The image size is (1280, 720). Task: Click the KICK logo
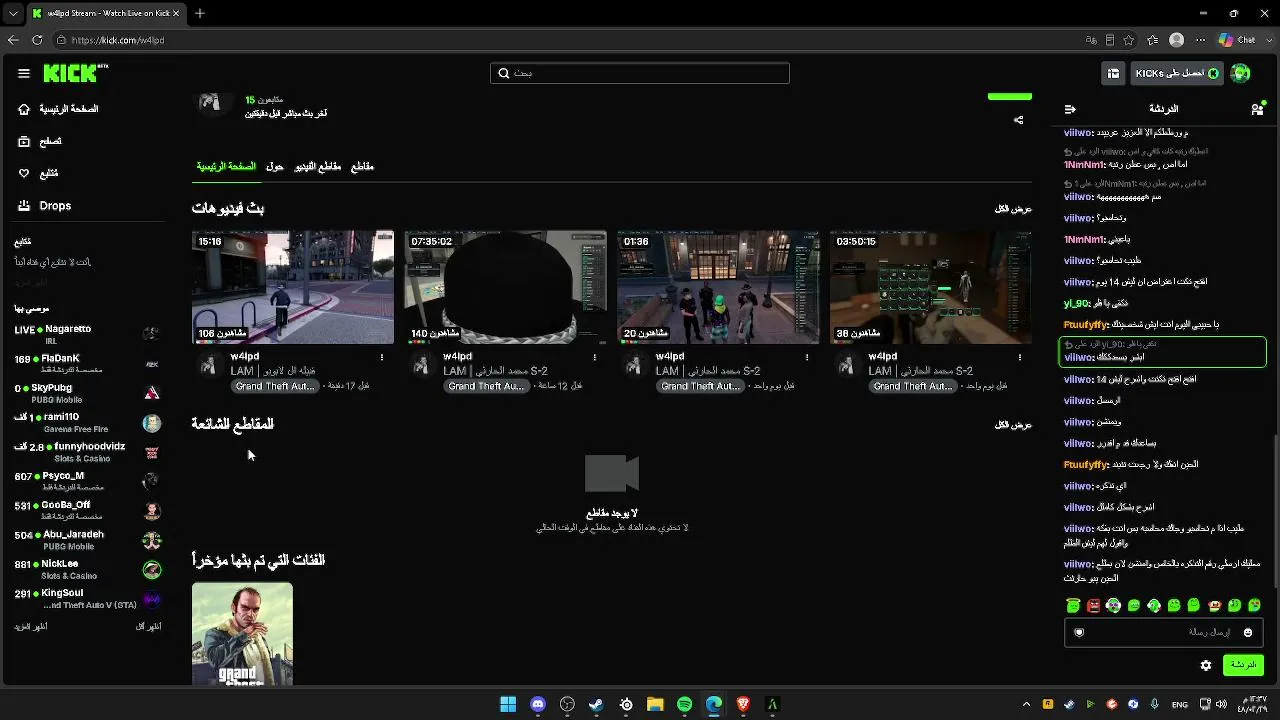[75, 73]
